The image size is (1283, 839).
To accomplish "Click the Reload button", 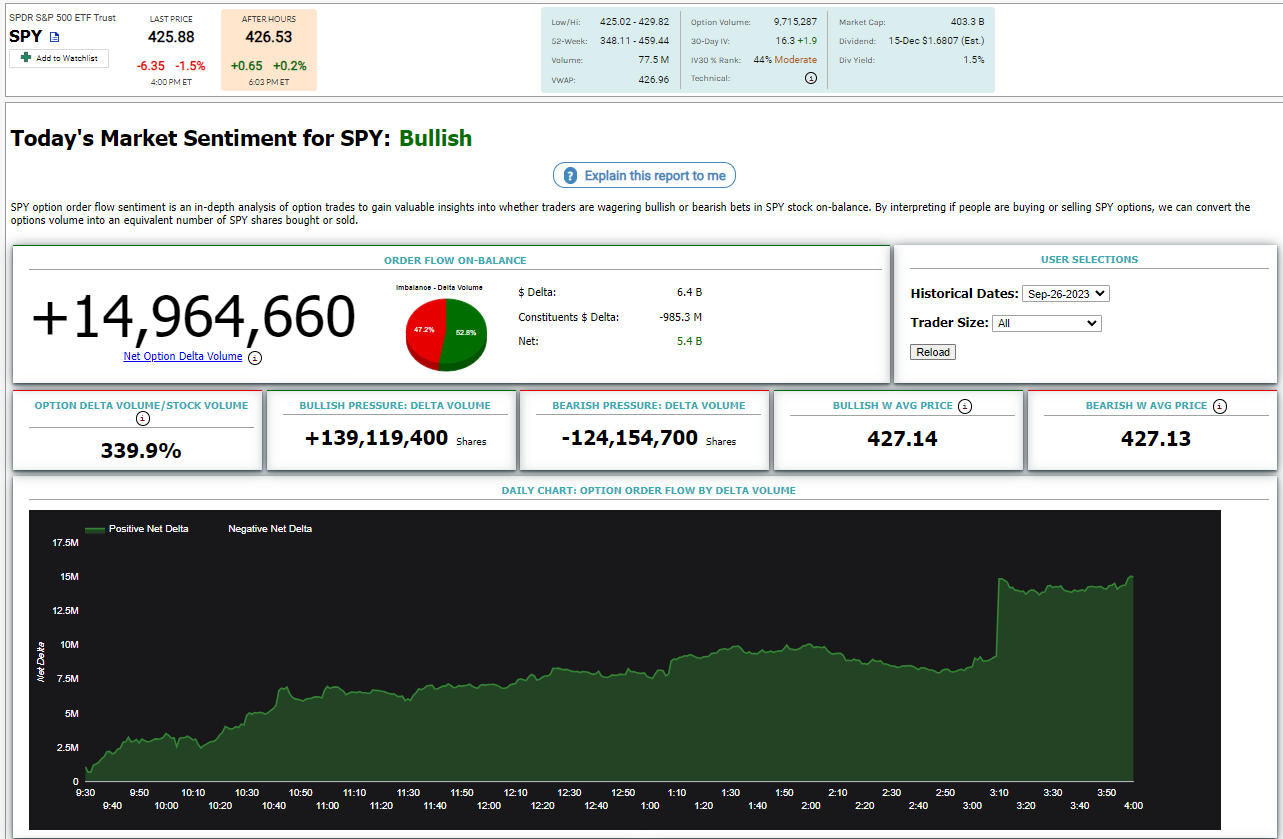I will [x=933, y=352].
